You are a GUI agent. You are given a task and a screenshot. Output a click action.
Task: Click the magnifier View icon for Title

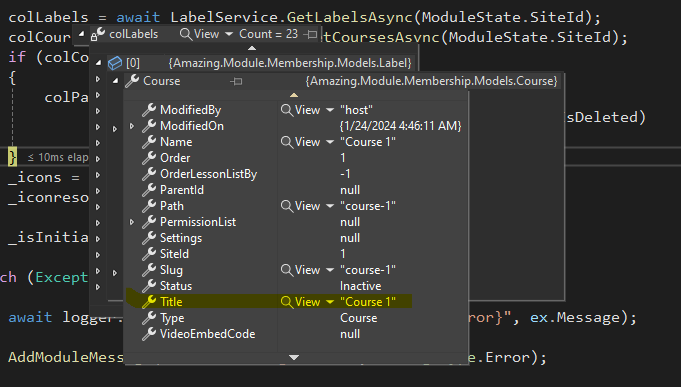[x=287, y=302]
